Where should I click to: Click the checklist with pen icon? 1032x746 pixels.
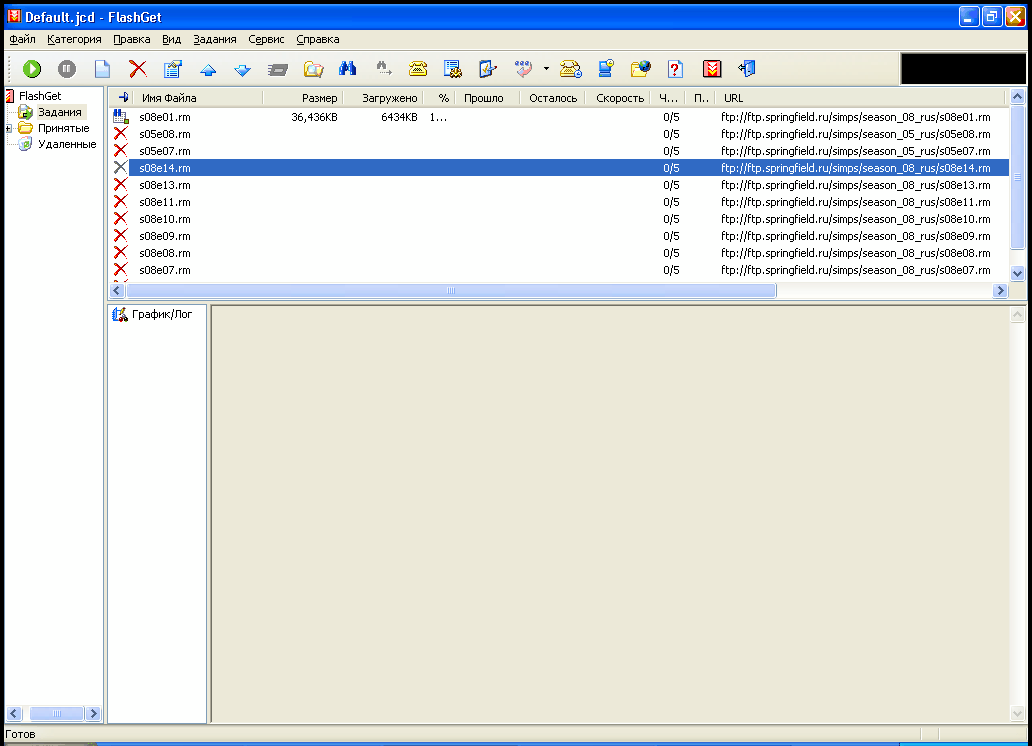[x=488, y=68]
